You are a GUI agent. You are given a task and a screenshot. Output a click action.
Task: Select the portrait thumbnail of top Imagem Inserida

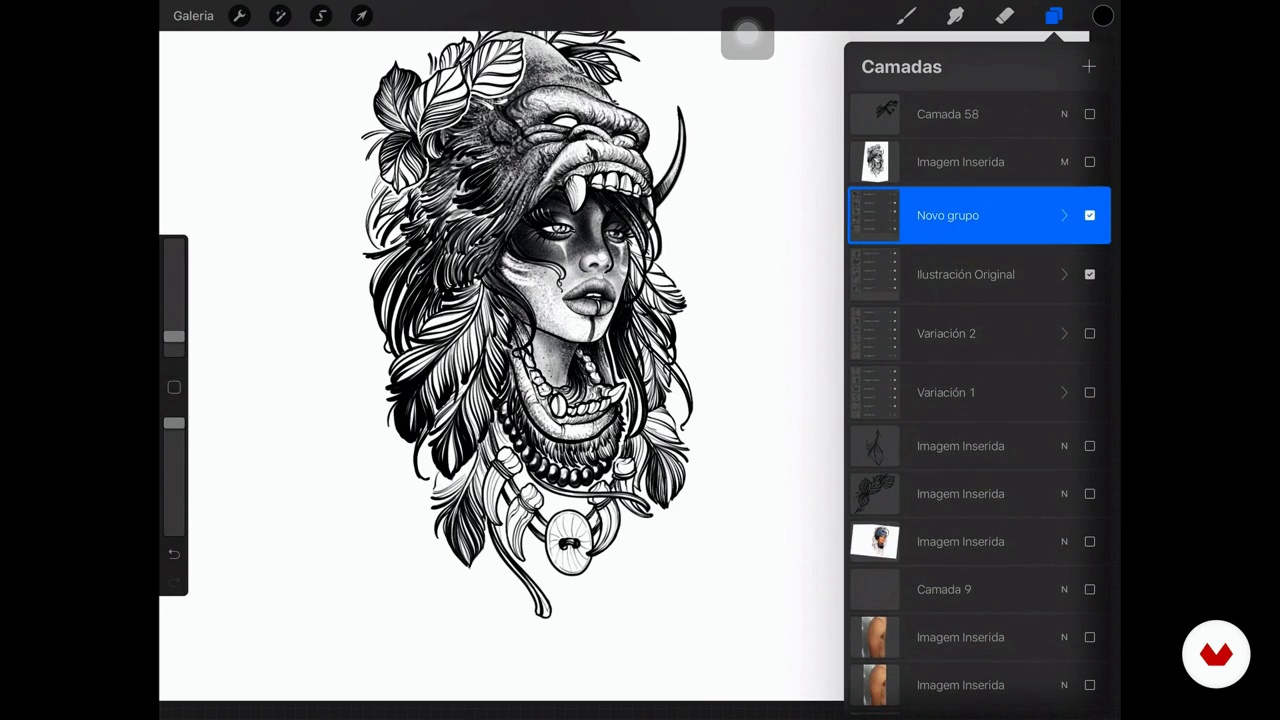tap(875, 162)
